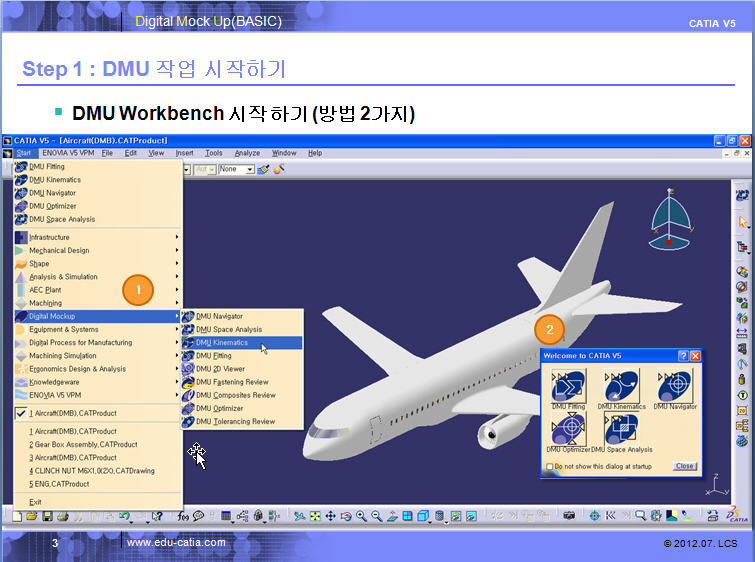Click the Fit All In toolbar icon
755x562 pixels.
point(316,516)
